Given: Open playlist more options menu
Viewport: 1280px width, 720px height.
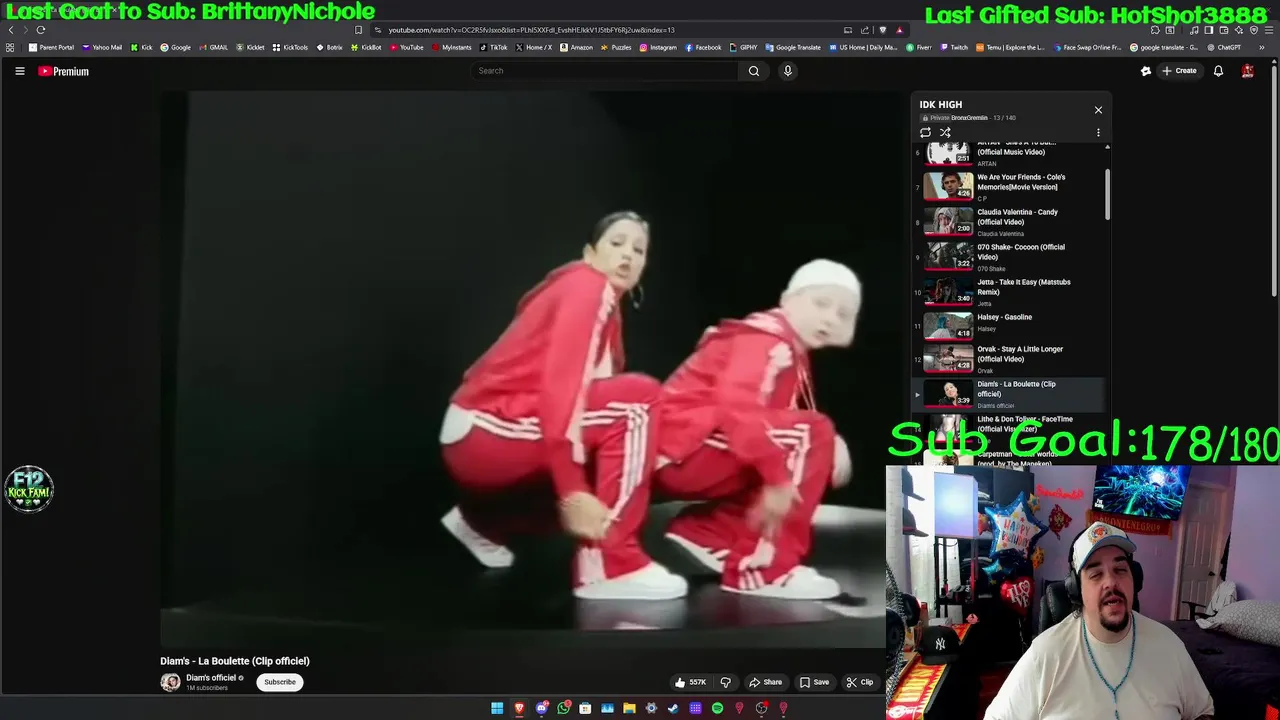Looking at the screenshot, I should click(1098, 132).
